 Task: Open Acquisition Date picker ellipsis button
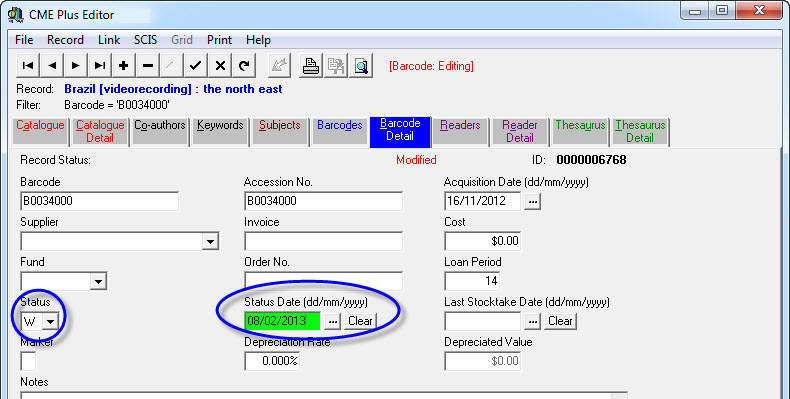pyautogui.click(x=533, y=202)
